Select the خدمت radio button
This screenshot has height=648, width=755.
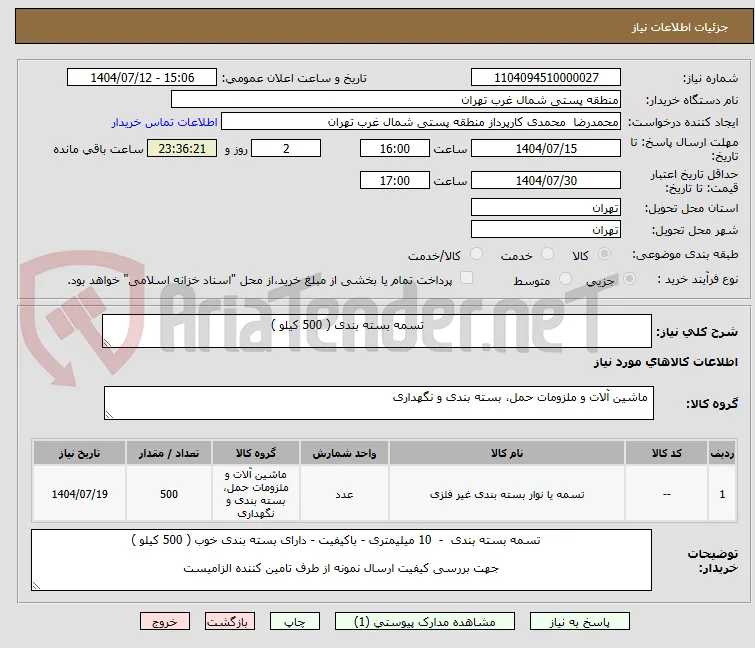tap(547, 254)
